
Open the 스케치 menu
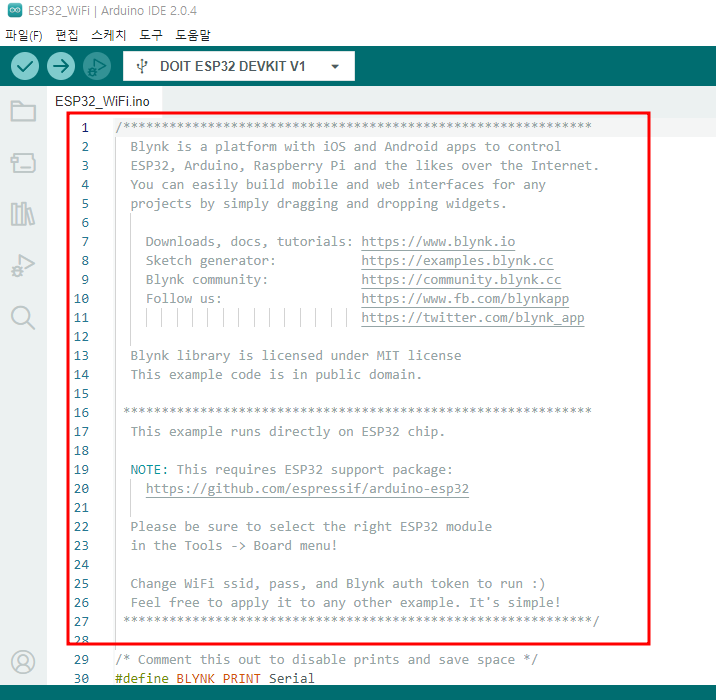[x=109, y=35]
